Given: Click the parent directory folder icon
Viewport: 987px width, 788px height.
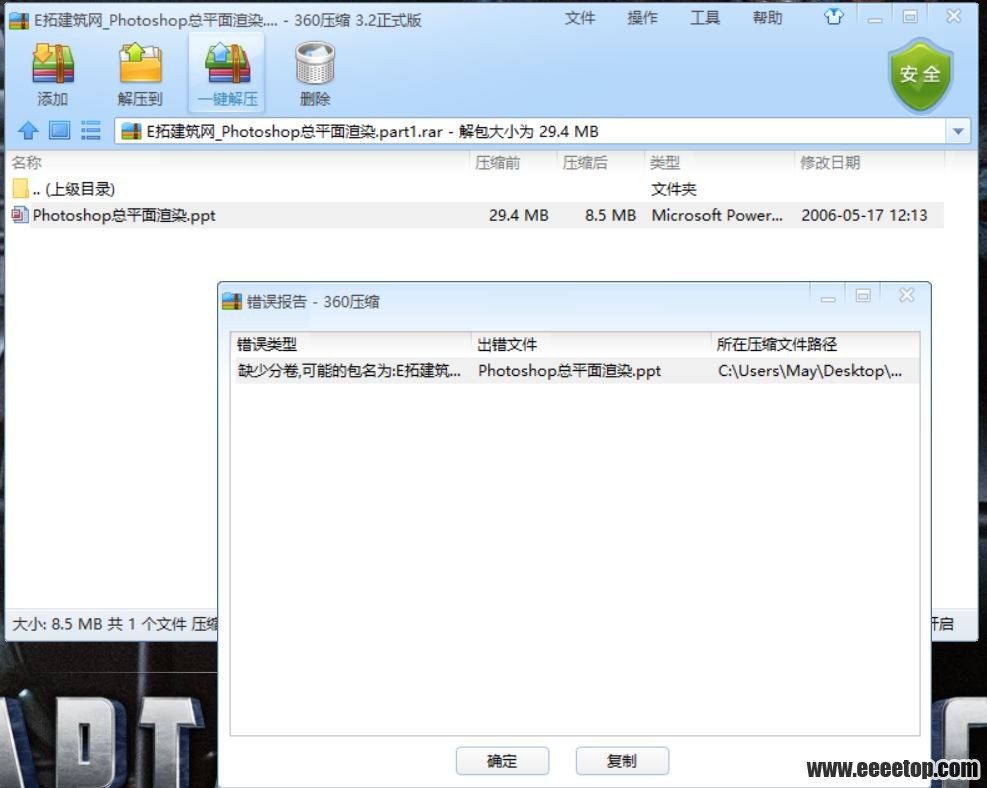Looking at the screenshot, I should [x=20, y=188].
